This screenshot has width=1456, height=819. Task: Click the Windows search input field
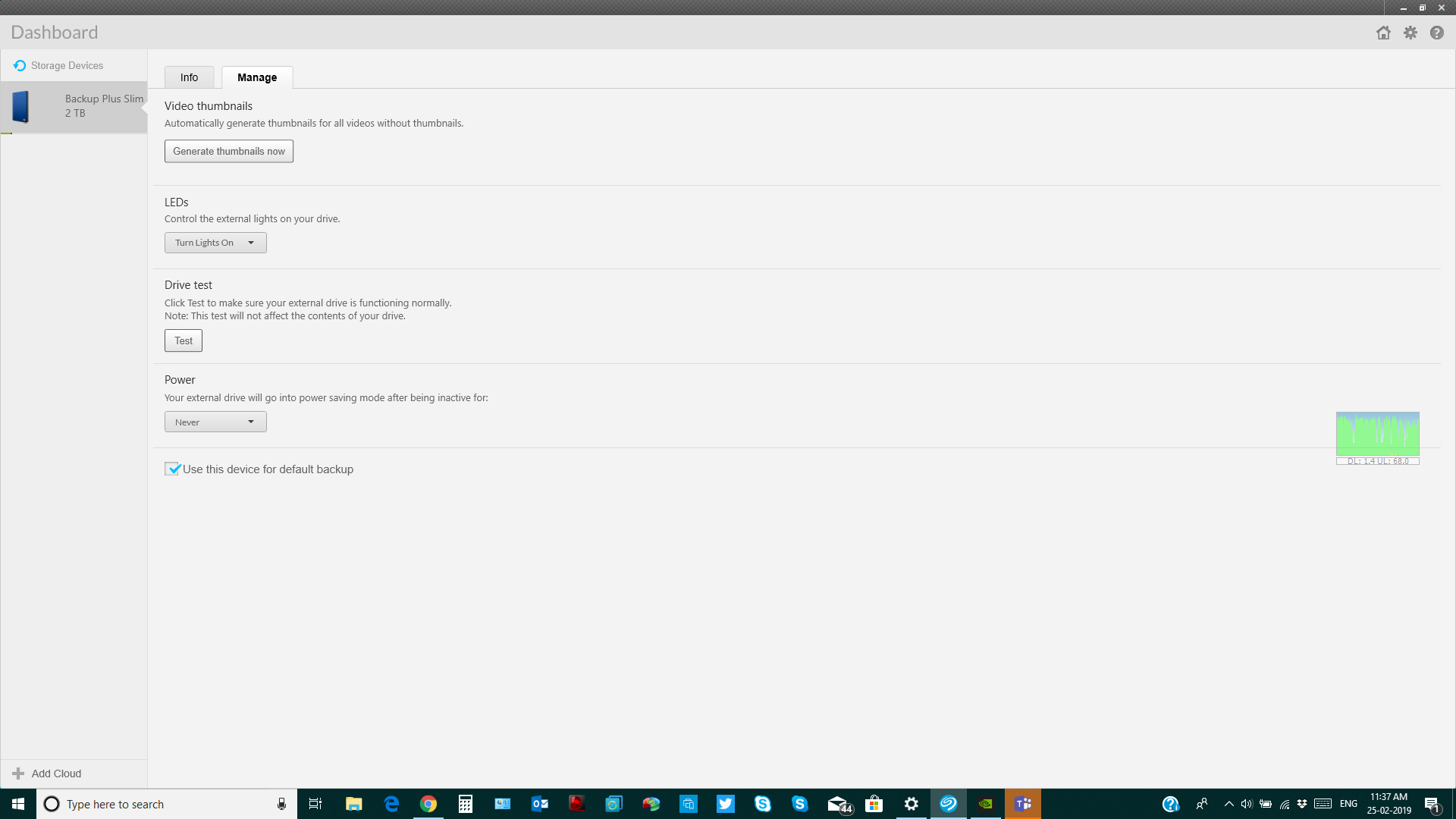(165, 804)
